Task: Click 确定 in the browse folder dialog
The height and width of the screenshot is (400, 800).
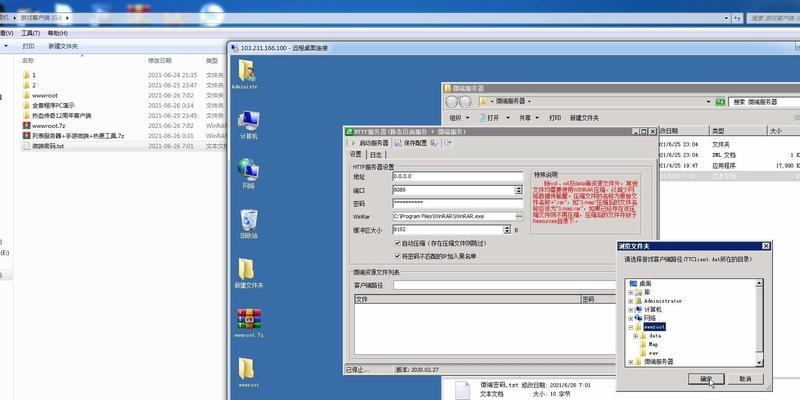Action: click(706, 379)
